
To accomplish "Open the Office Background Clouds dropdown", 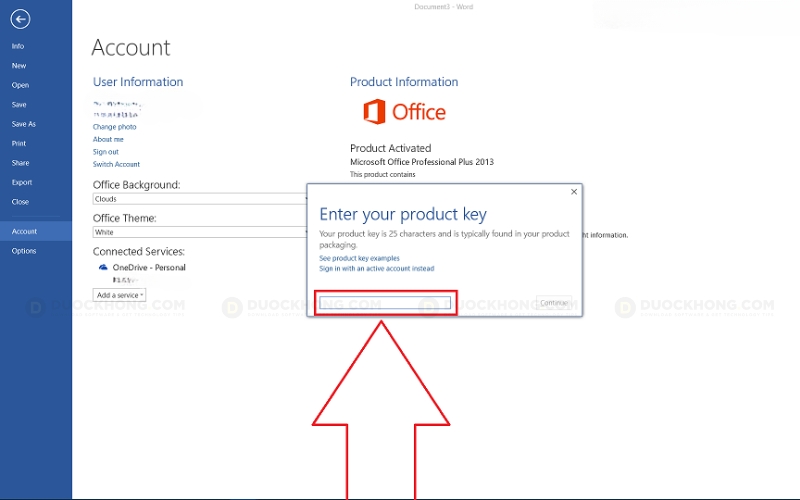I will pos(200,199).
